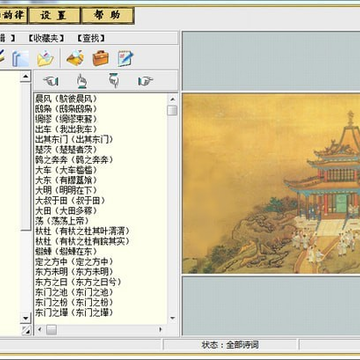Open the 设置 menu button

click(54, 15)
